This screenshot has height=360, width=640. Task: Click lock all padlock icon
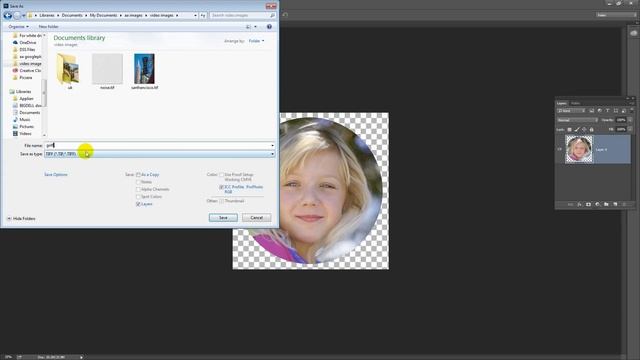click(x=591, y=129)
